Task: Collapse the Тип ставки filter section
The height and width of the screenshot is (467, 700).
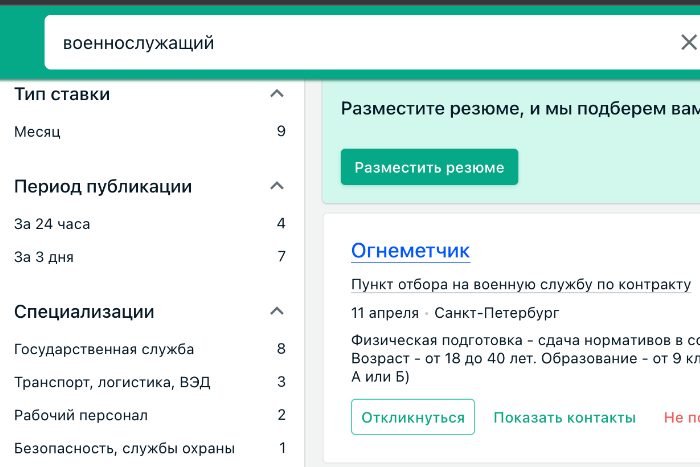Action: (278, 94)
